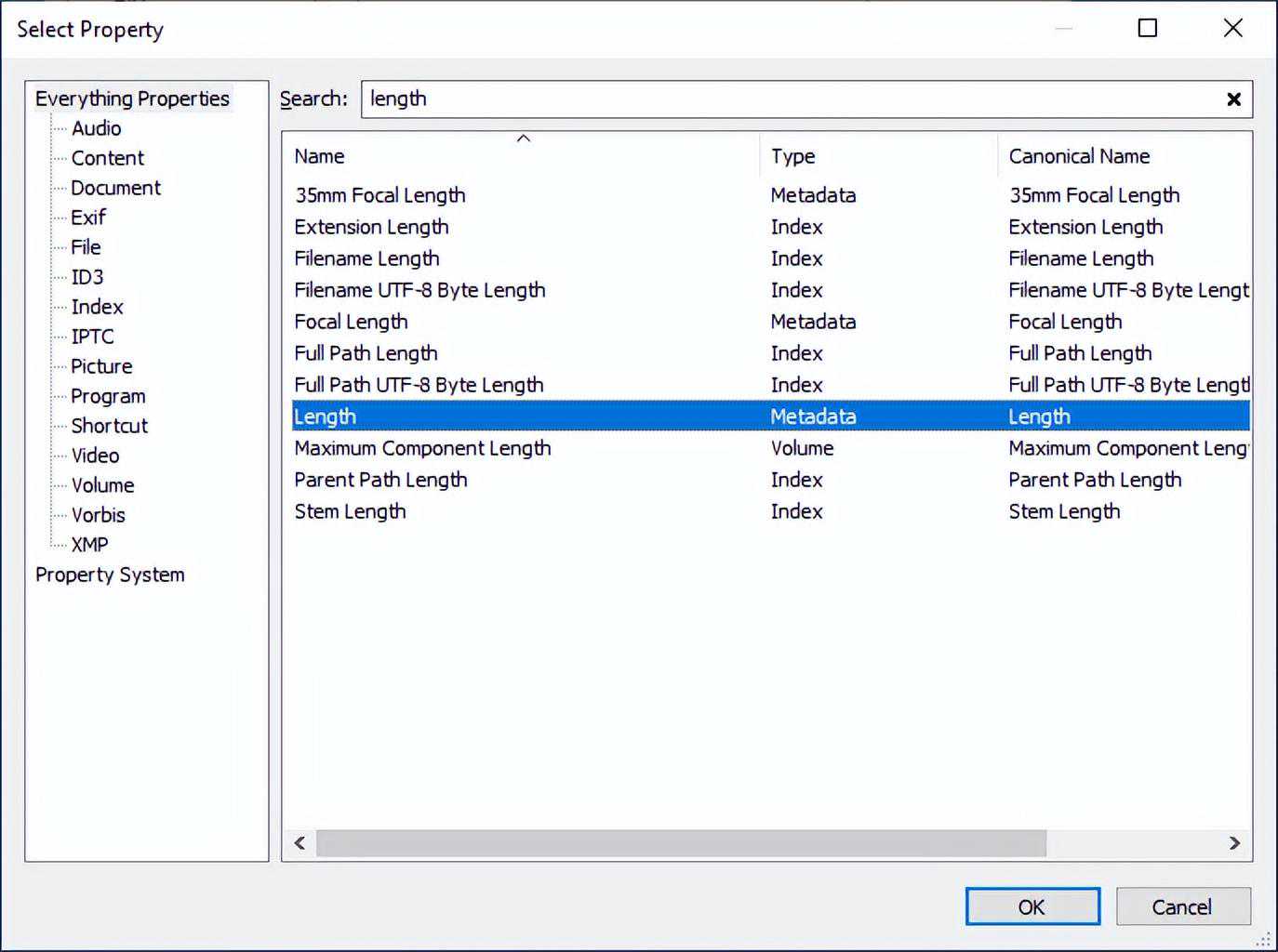Screen dimensions: 1278x952
Task: Open the Audio property category
Action: (x=96, y=128)
